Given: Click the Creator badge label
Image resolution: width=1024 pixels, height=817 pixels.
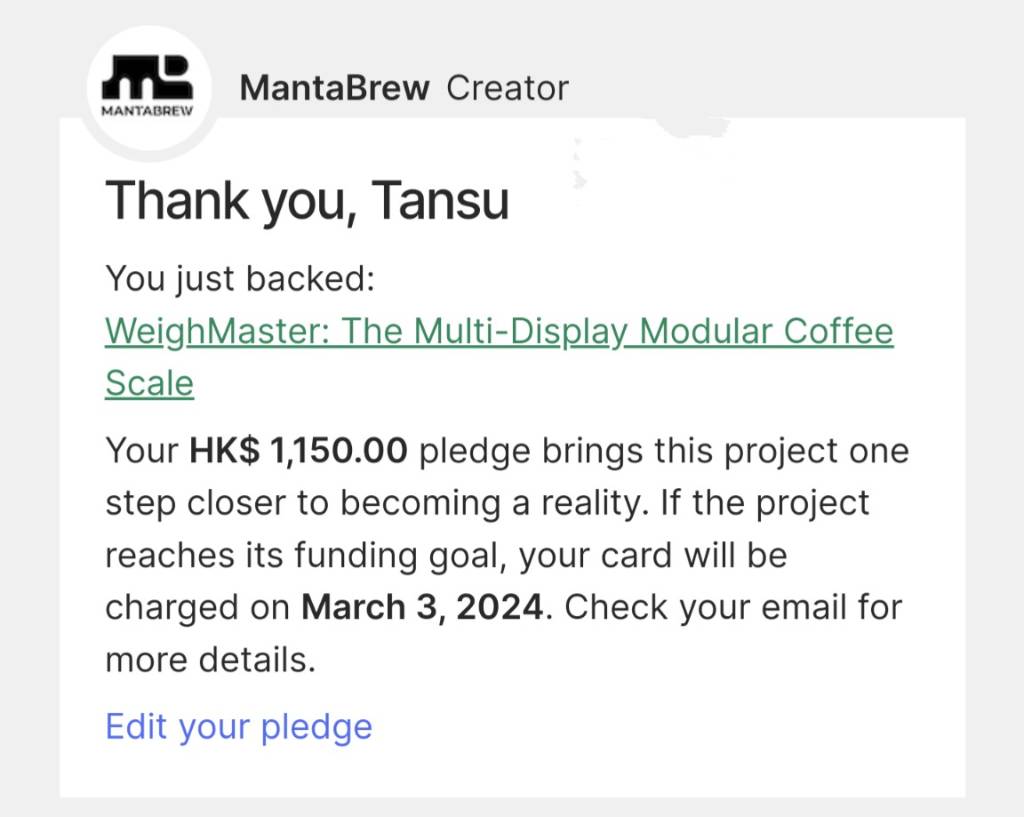Looking at the screenshot, I should 507,88.
